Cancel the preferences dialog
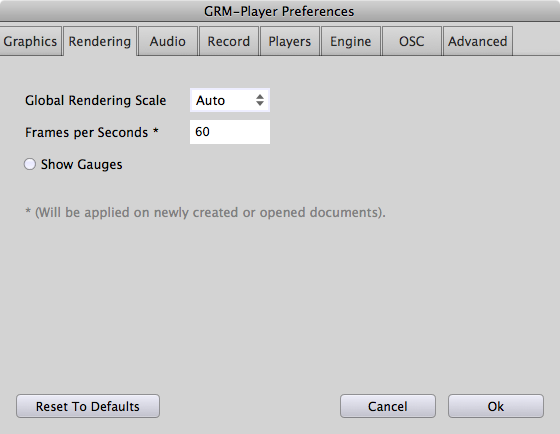560x434 pixels. tap(388, 406)
